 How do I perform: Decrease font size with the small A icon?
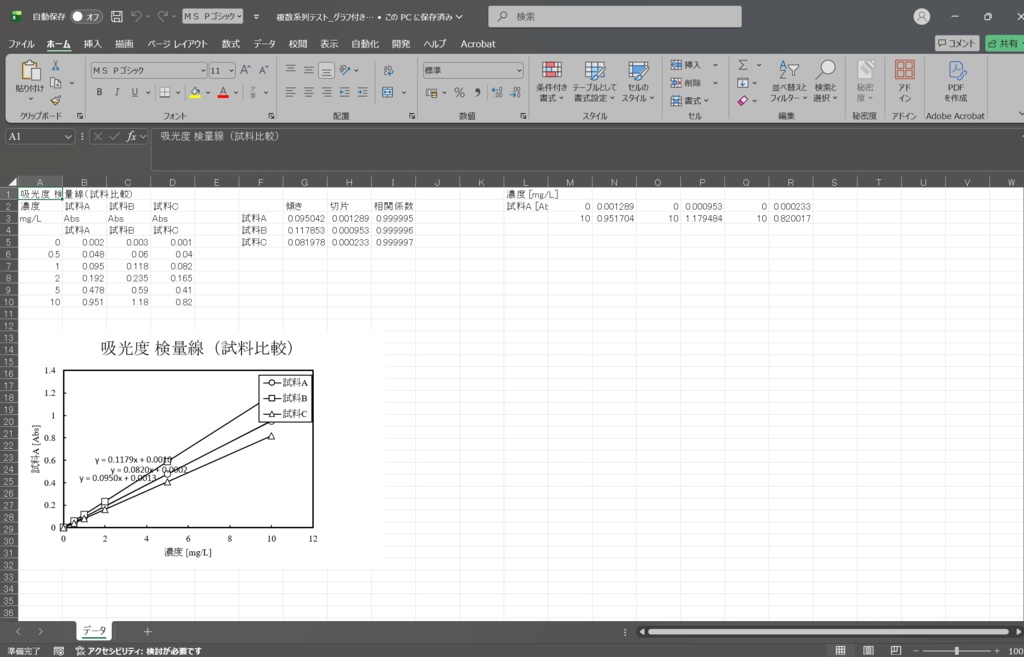click(x=263, y=70)
